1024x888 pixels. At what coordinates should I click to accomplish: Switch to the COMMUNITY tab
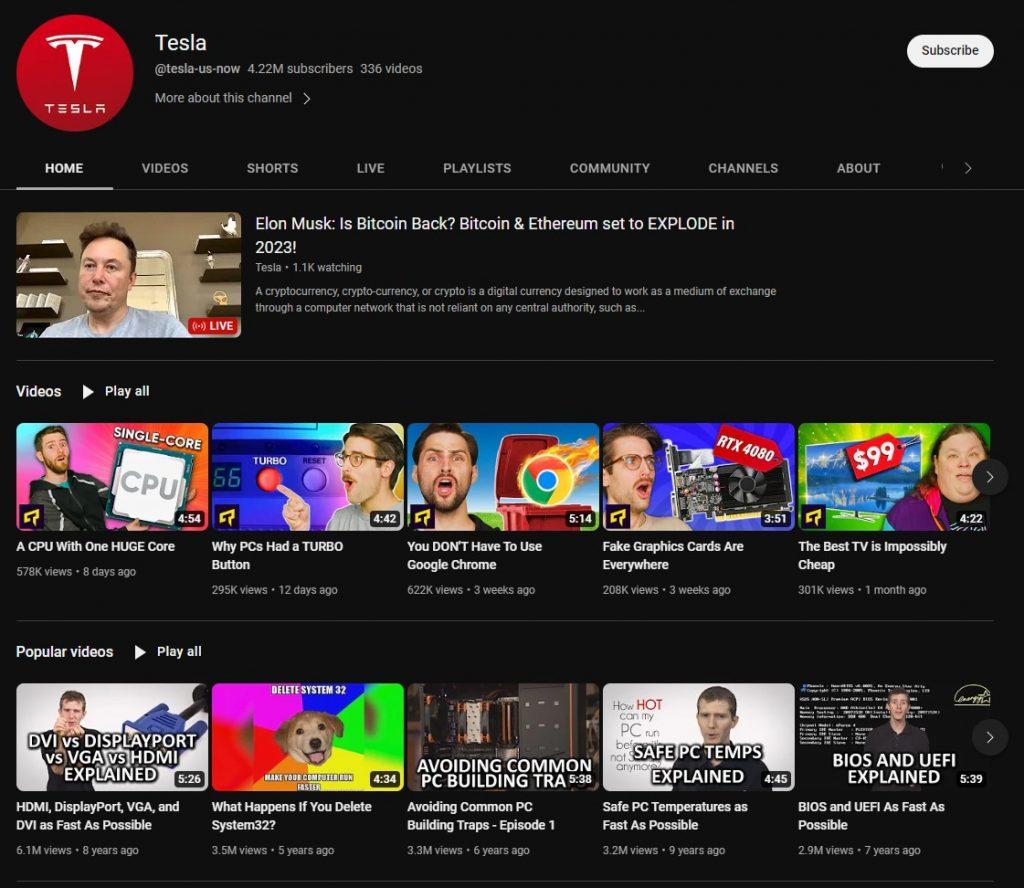(x=609, y=168)
